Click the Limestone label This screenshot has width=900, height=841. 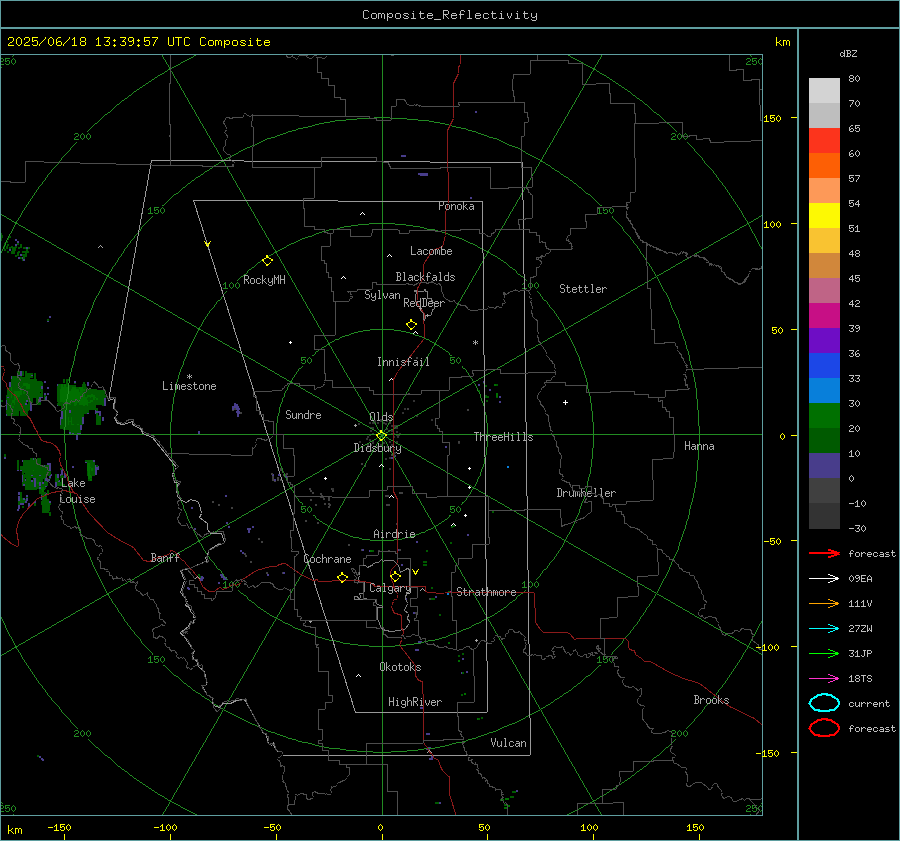click(189, 386)
